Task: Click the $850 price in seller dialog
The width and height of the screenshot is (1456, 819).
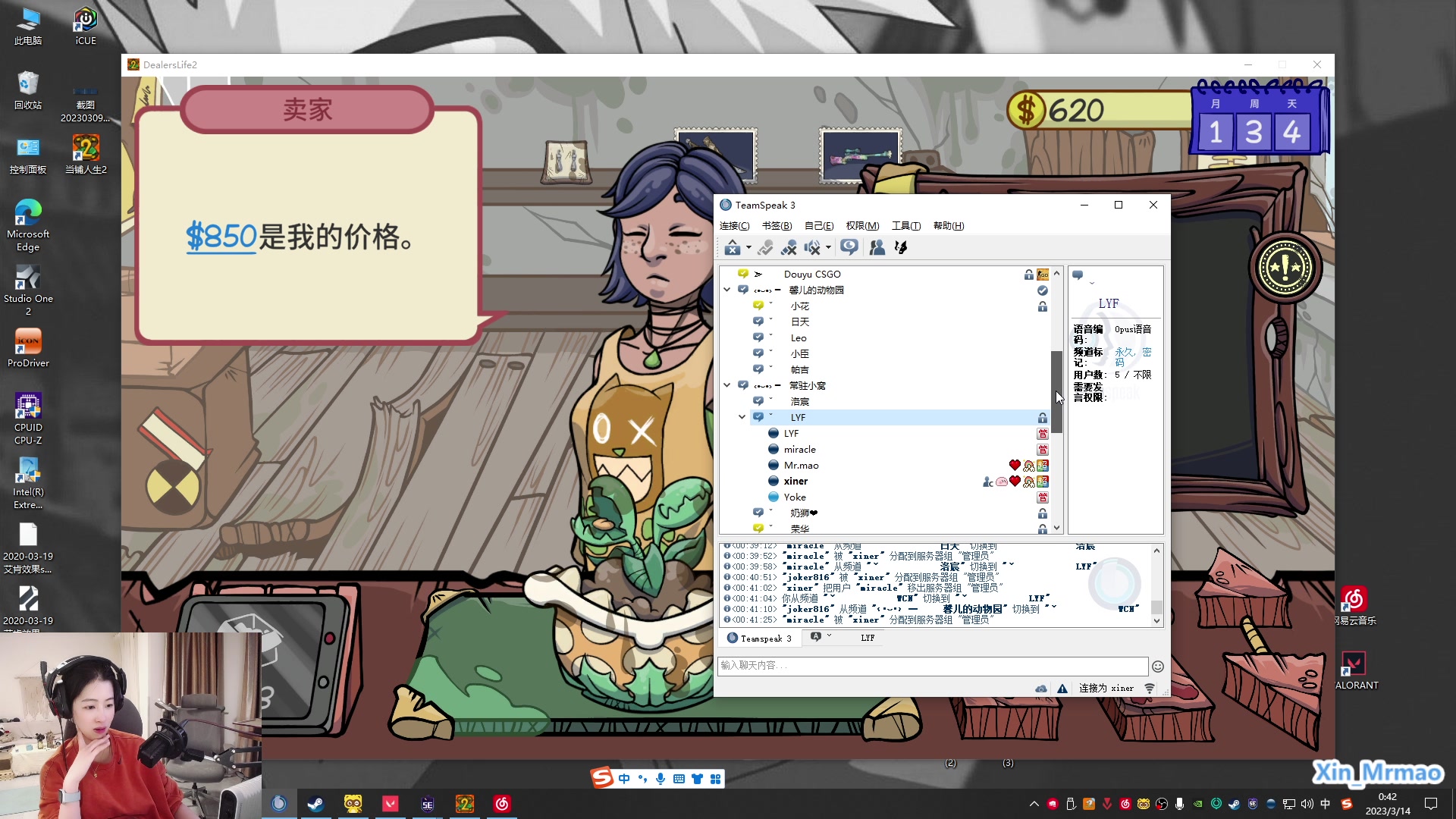Action: [x=221, y=237]
